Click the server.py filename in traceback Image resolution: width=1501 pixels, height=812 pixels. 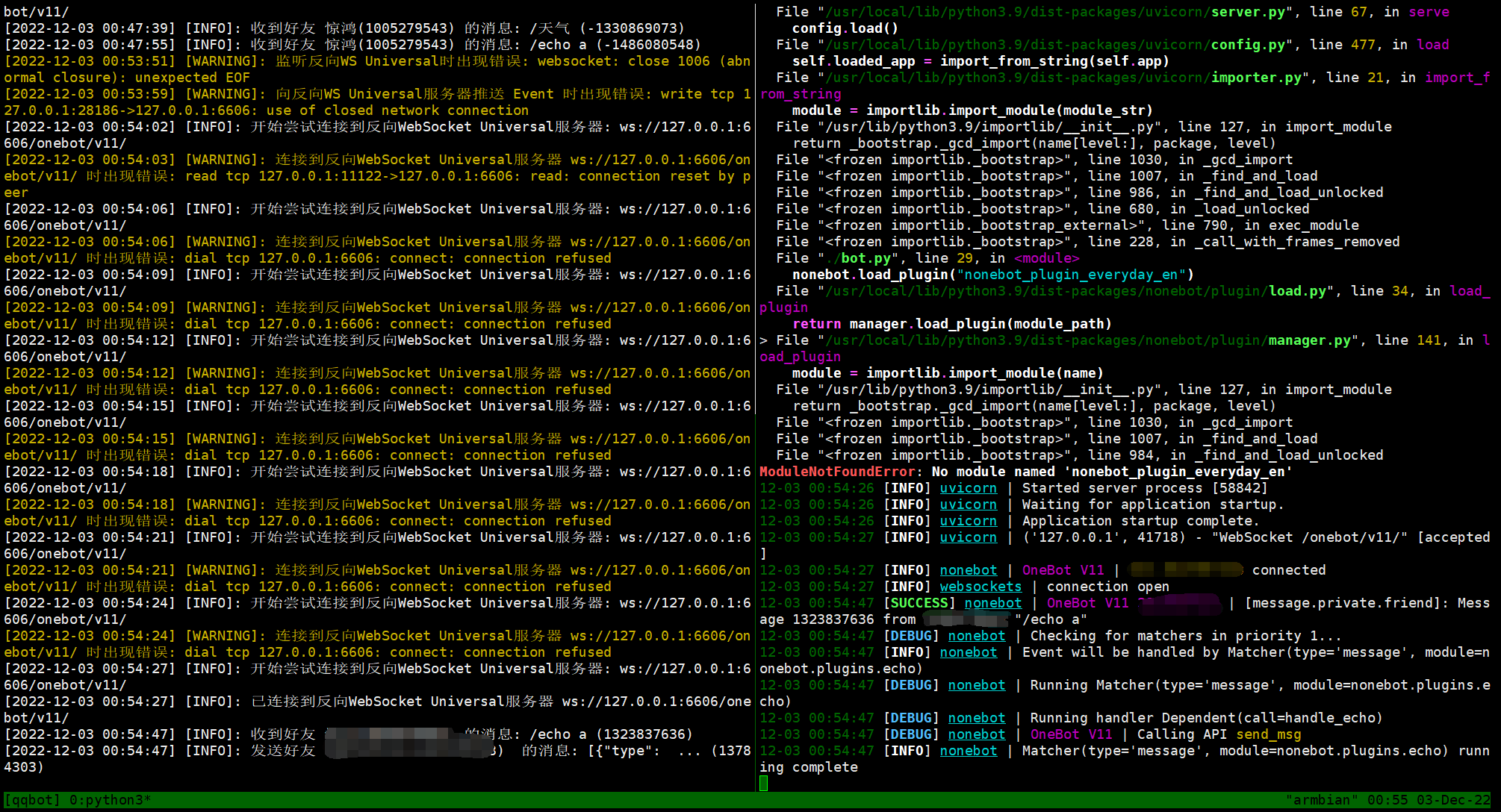pos(1248,12)
